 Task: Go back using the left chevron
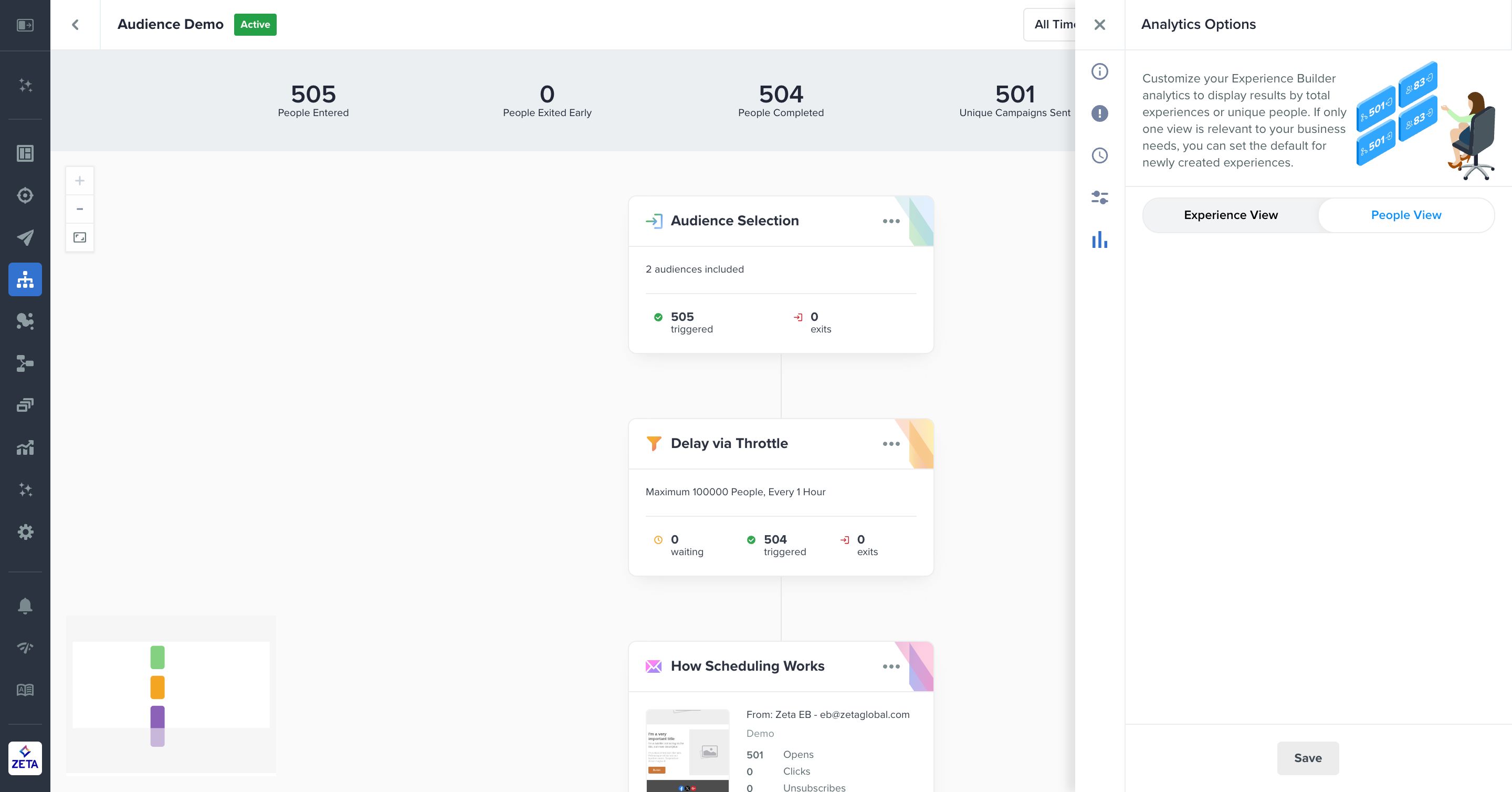tap(75, 25)
